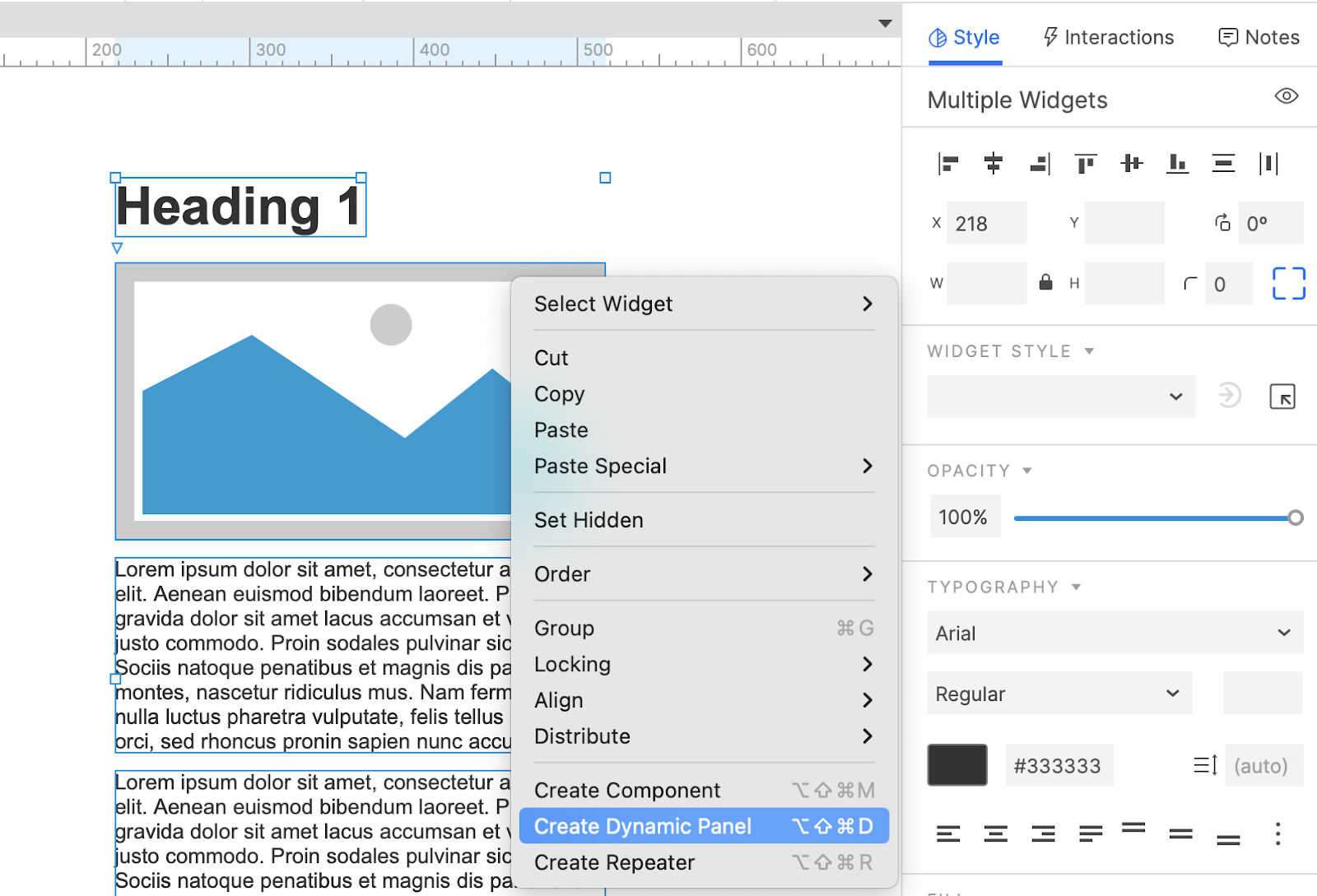Viewport: 1317px width, 896px height.
Task: Collapse the Widget Style section
Action: click(1089, 351)
